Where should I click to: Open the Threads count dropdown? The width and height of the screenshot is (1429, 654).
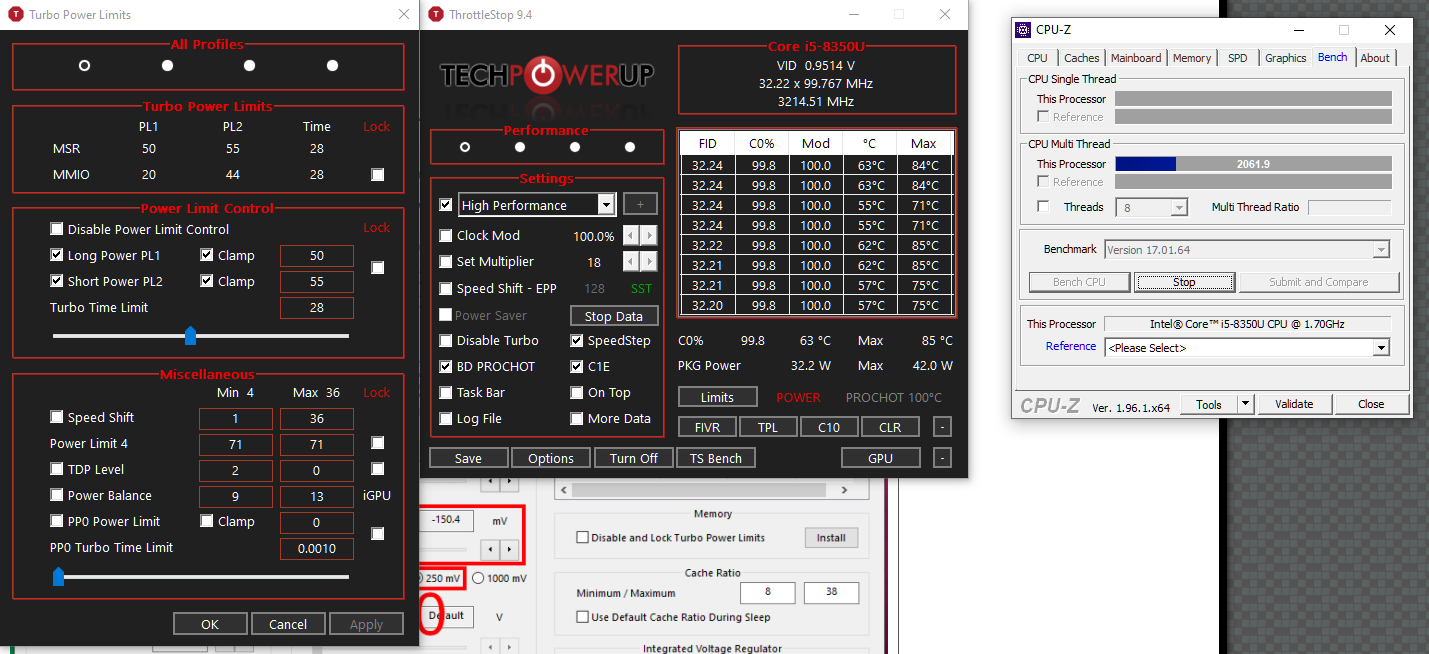tap(1179, 207)
